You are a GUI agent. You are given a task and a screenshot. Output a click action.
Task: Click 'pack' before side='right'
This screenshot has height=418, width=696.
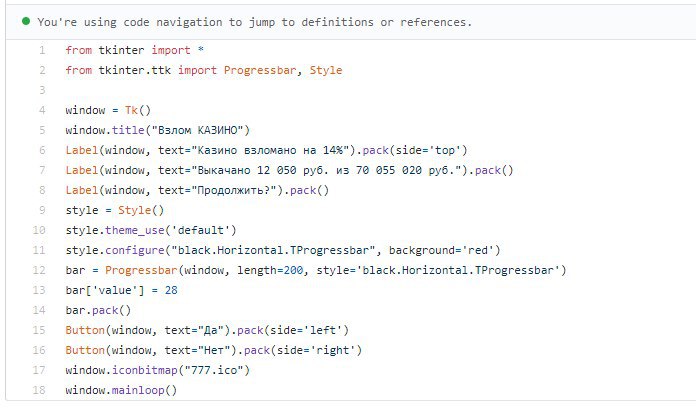257,350
